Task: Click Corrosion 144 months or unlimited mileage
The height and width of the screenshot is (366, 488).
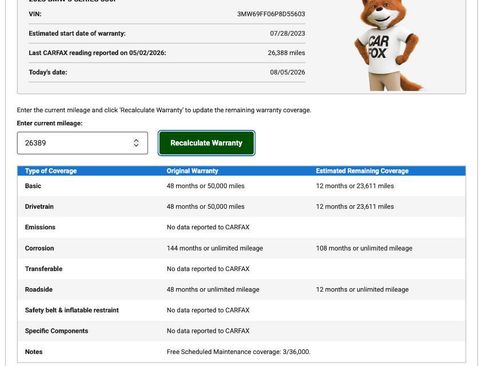Action: (215, 248)
